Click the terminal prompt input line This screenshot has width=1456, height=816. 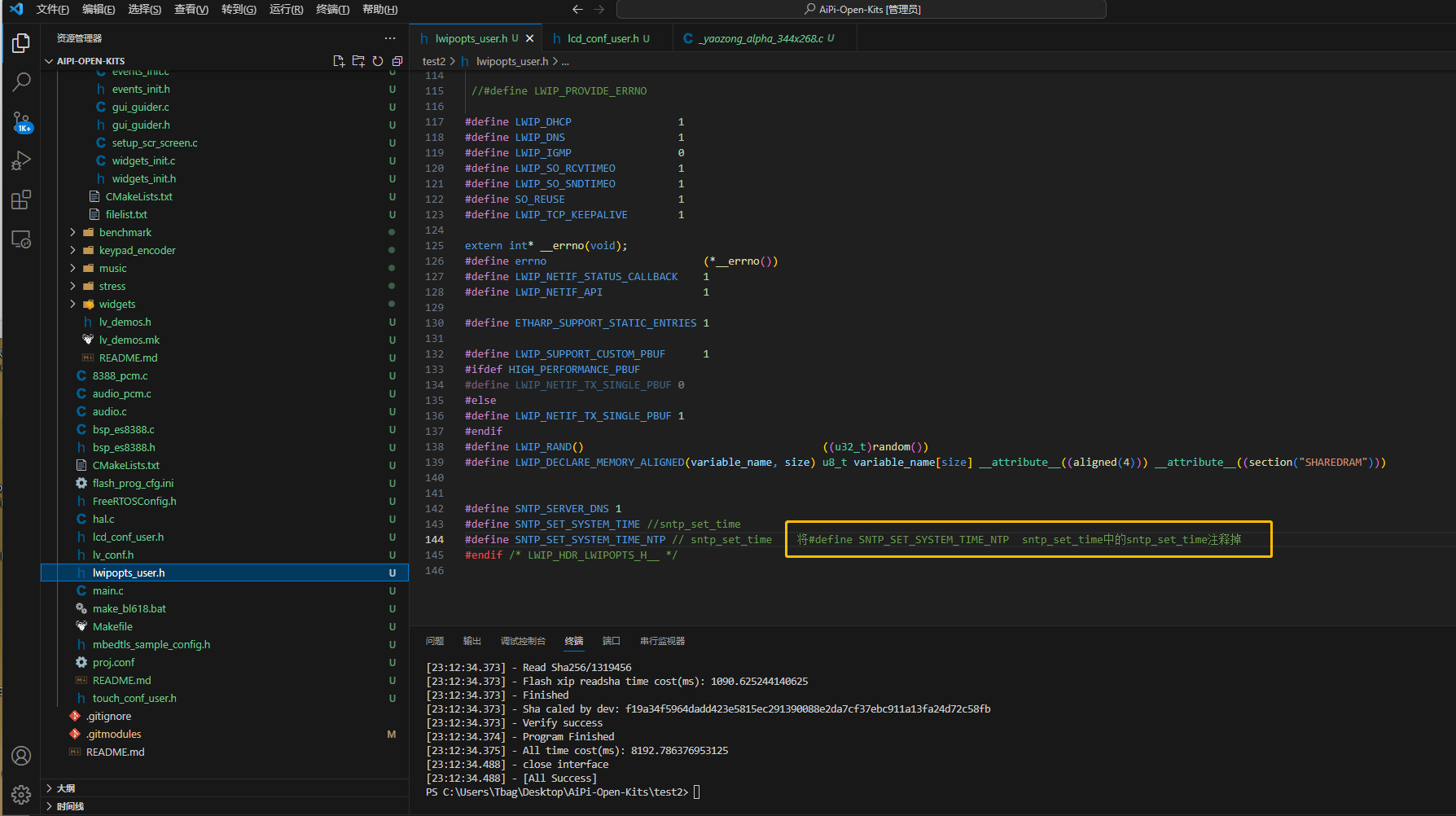(x=696, y=792)
